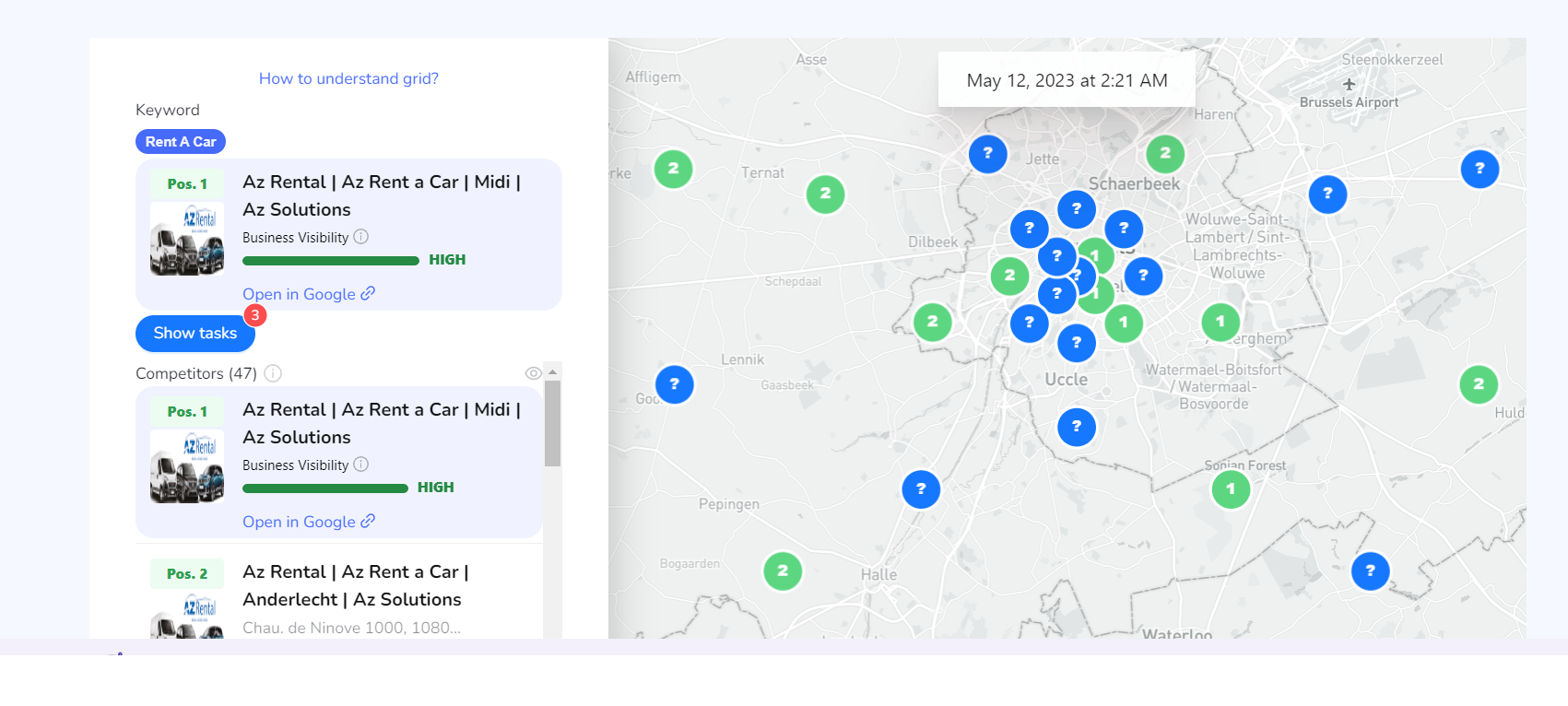Click blue question marker near Waterloo
This screenshot has width=1568, height=706.
(x=1371, y=571)
